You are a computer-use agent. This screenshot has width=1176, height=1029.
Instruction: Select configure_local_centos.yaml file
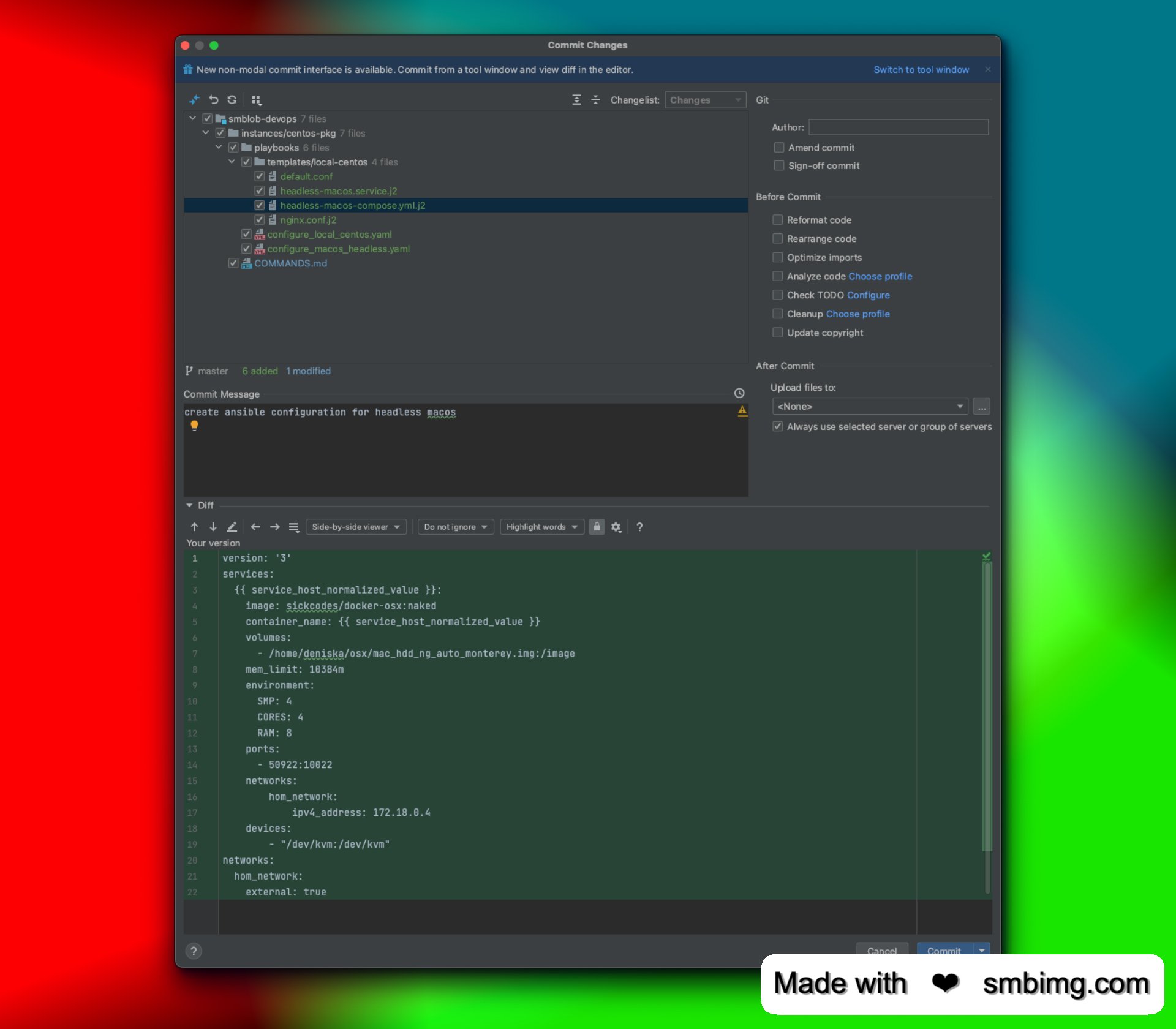pyautogui.click(x=330, y=234)
